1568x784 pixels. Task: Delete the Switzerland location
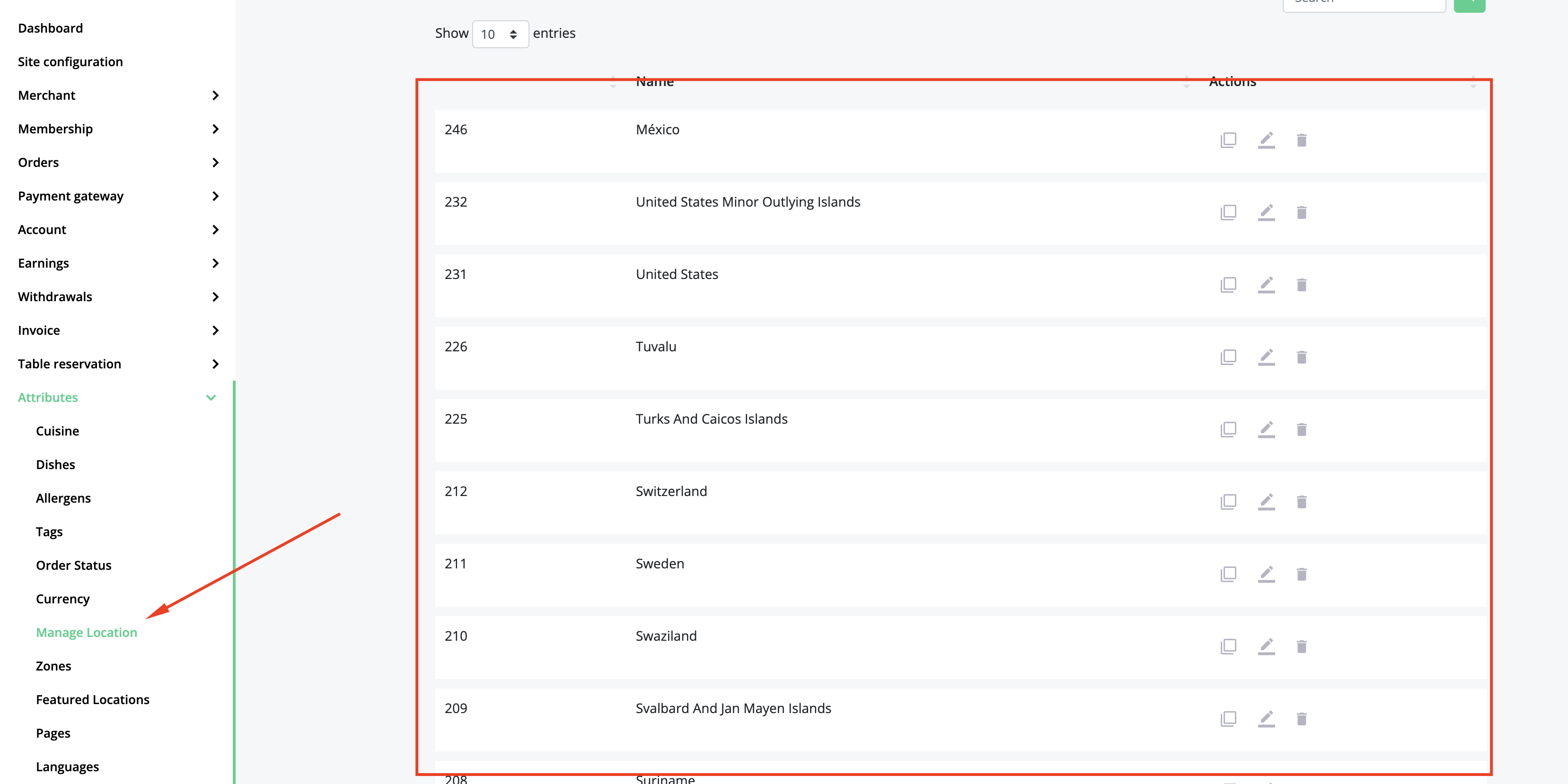(x=1302, y=502)
